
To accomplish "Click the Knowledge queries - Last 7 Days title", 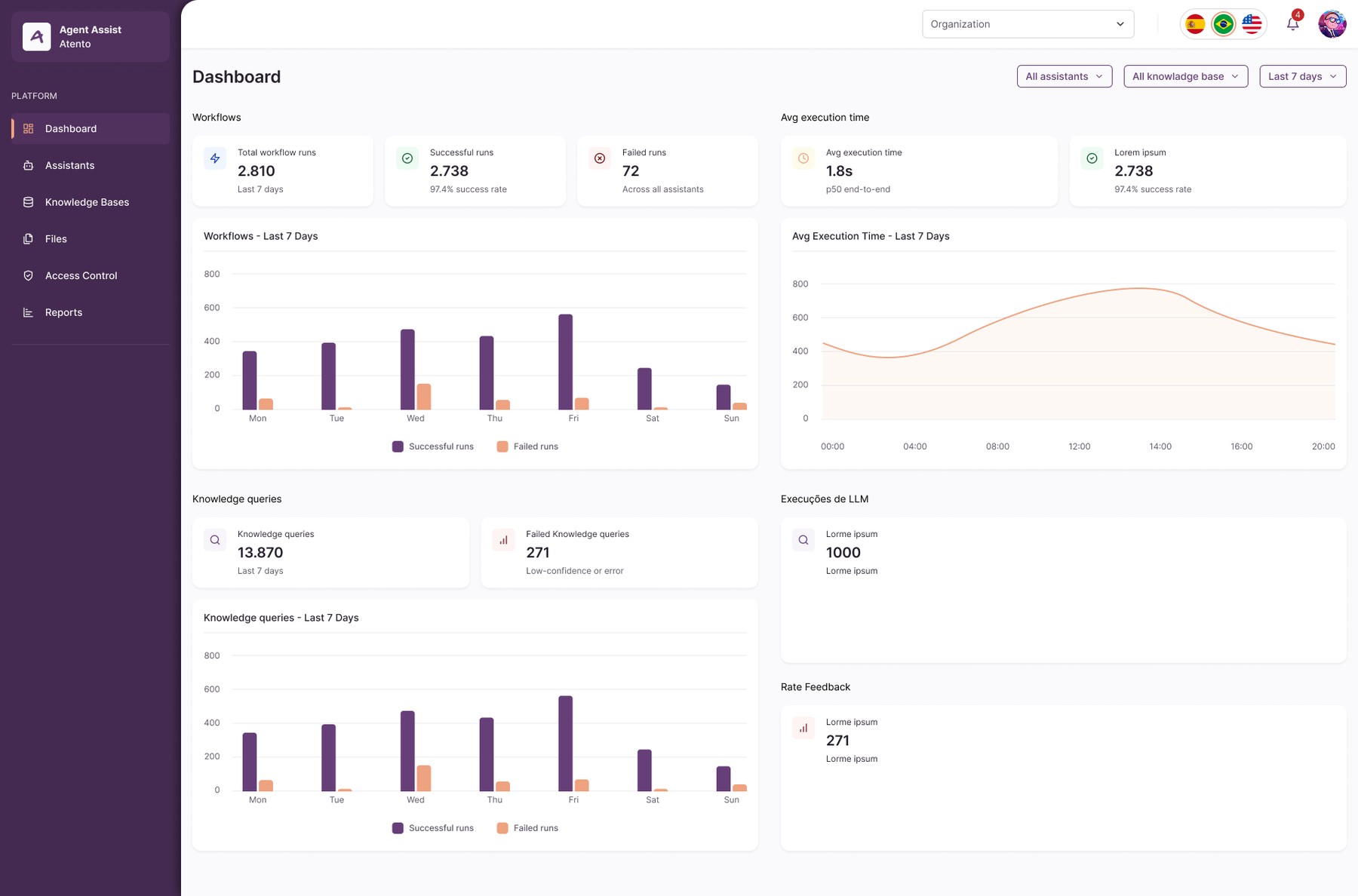I will click(x=281, y=618).
